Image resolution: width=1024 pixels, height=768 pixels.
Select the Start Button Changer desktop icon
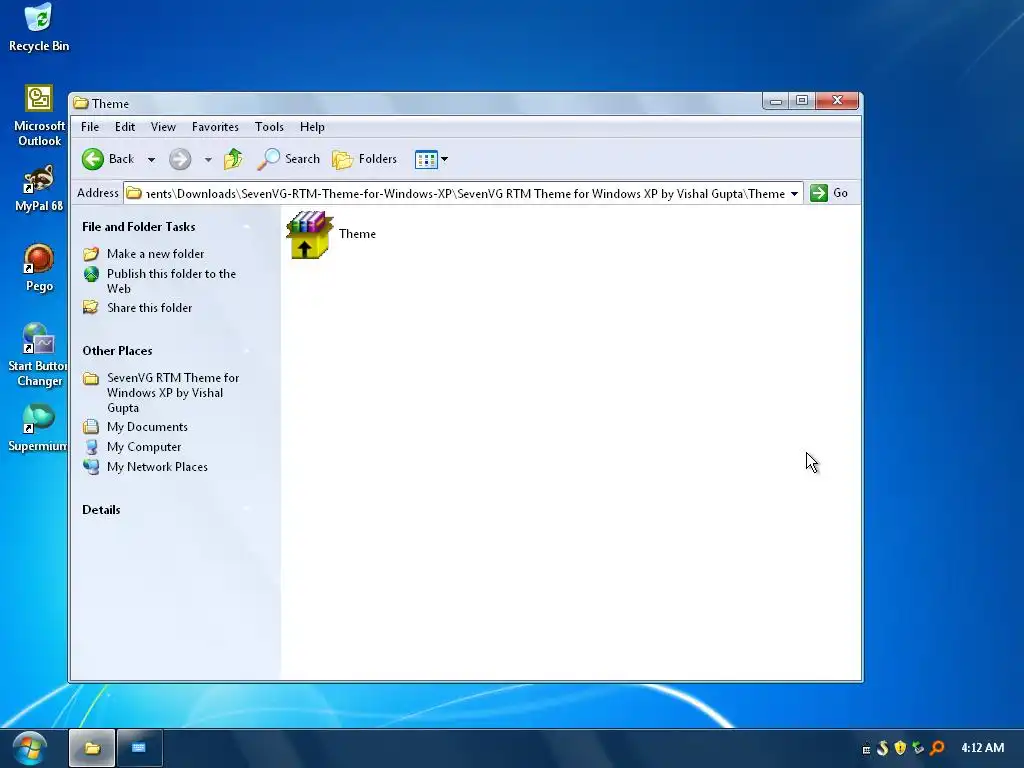tap(38, 355)
